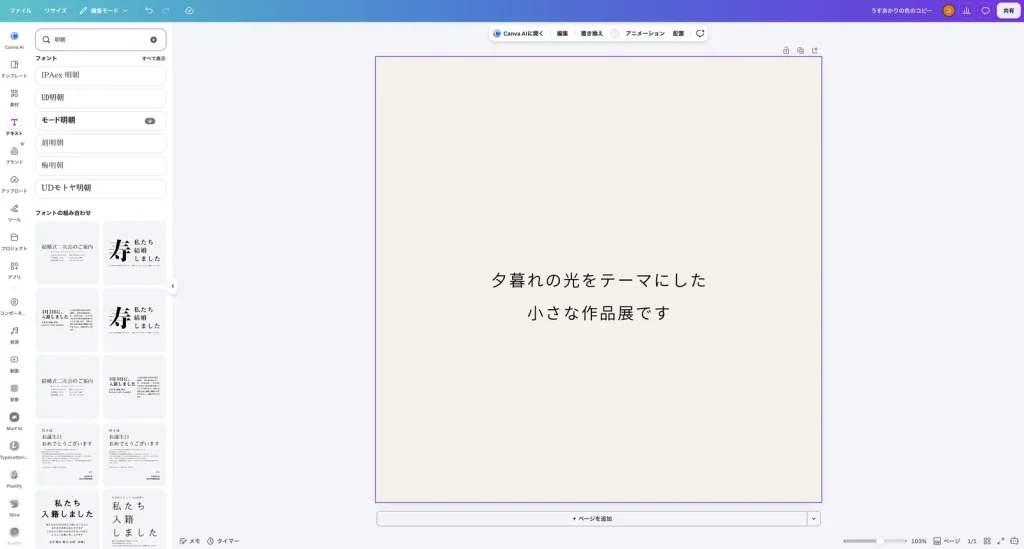This screenshot has width=1024, height=549.
Task: Open the ツール tools panel
Action: [14, 212]
